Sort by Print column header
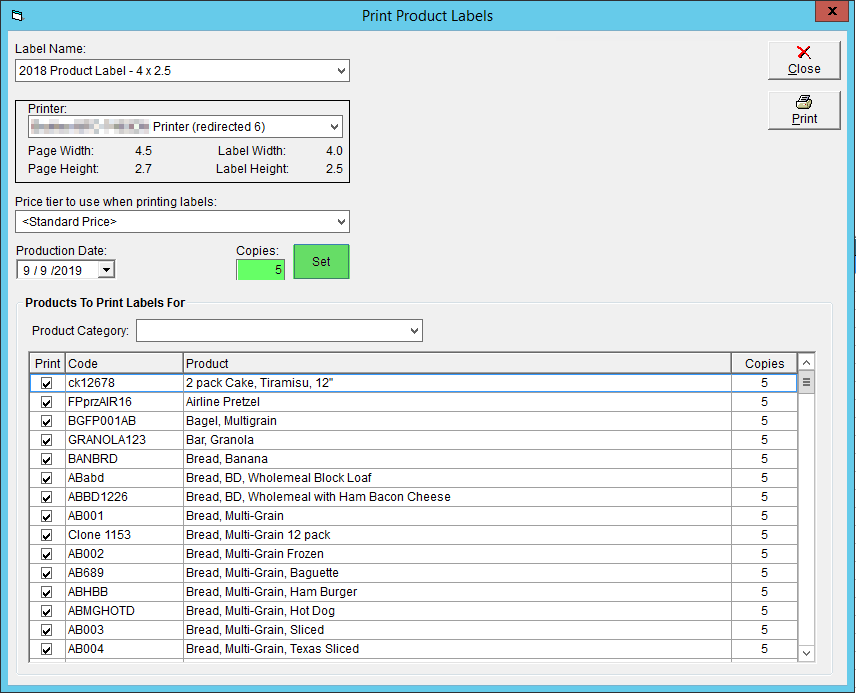The width and height of the screenshot is (856, 693). click(47, 363)
